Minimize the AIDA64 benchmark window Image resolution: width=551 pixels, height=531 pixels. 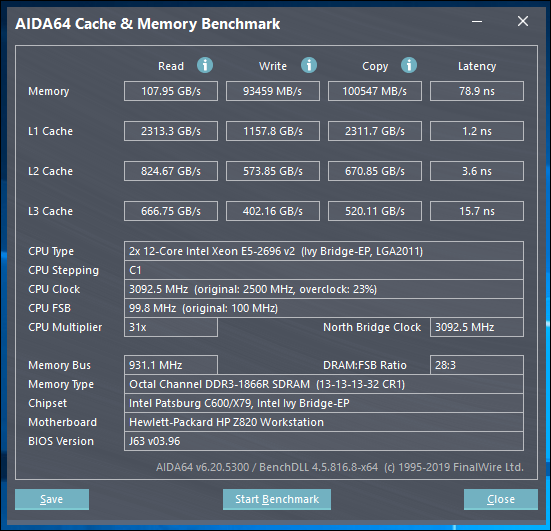[477, 22]
